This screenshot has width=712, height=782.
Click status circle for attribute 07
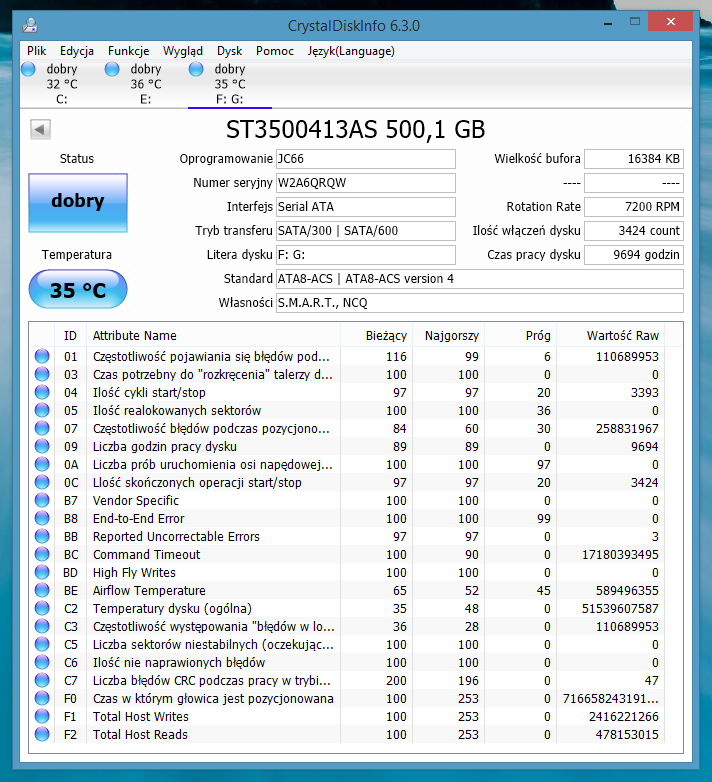(x=42, y=428)
